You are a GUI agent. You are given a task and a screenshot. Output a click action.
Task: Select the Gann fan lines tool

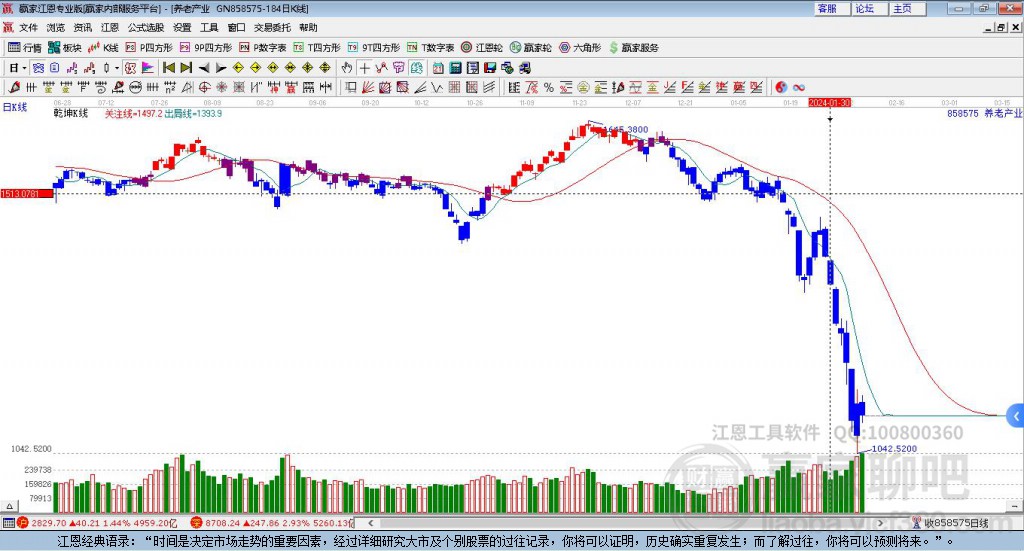pyautogui.click(x=367, y=87)
